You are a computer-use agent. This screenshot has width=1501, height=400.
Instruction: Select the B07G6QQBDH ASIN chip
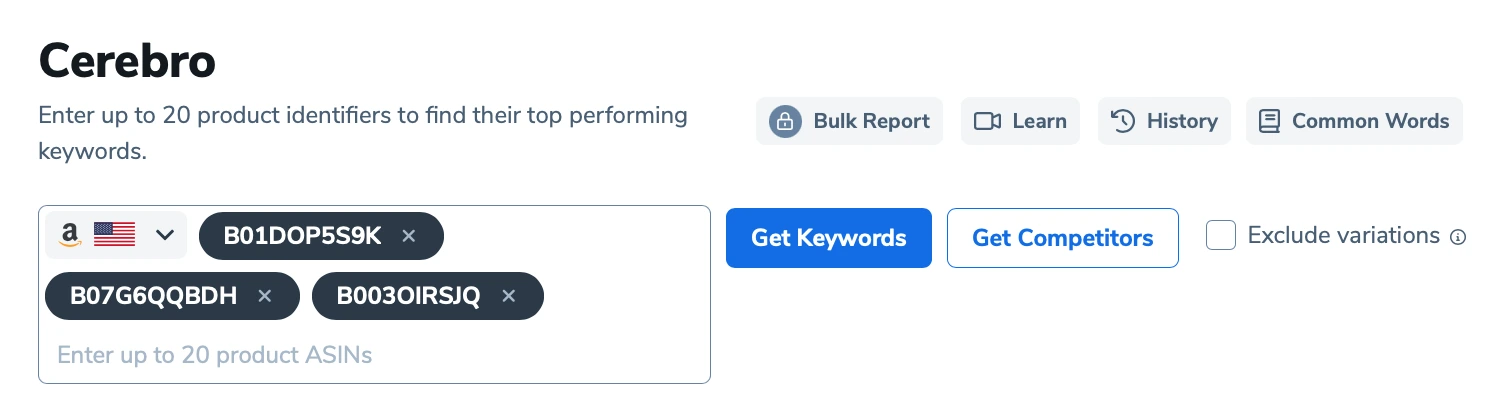(153, 296)
